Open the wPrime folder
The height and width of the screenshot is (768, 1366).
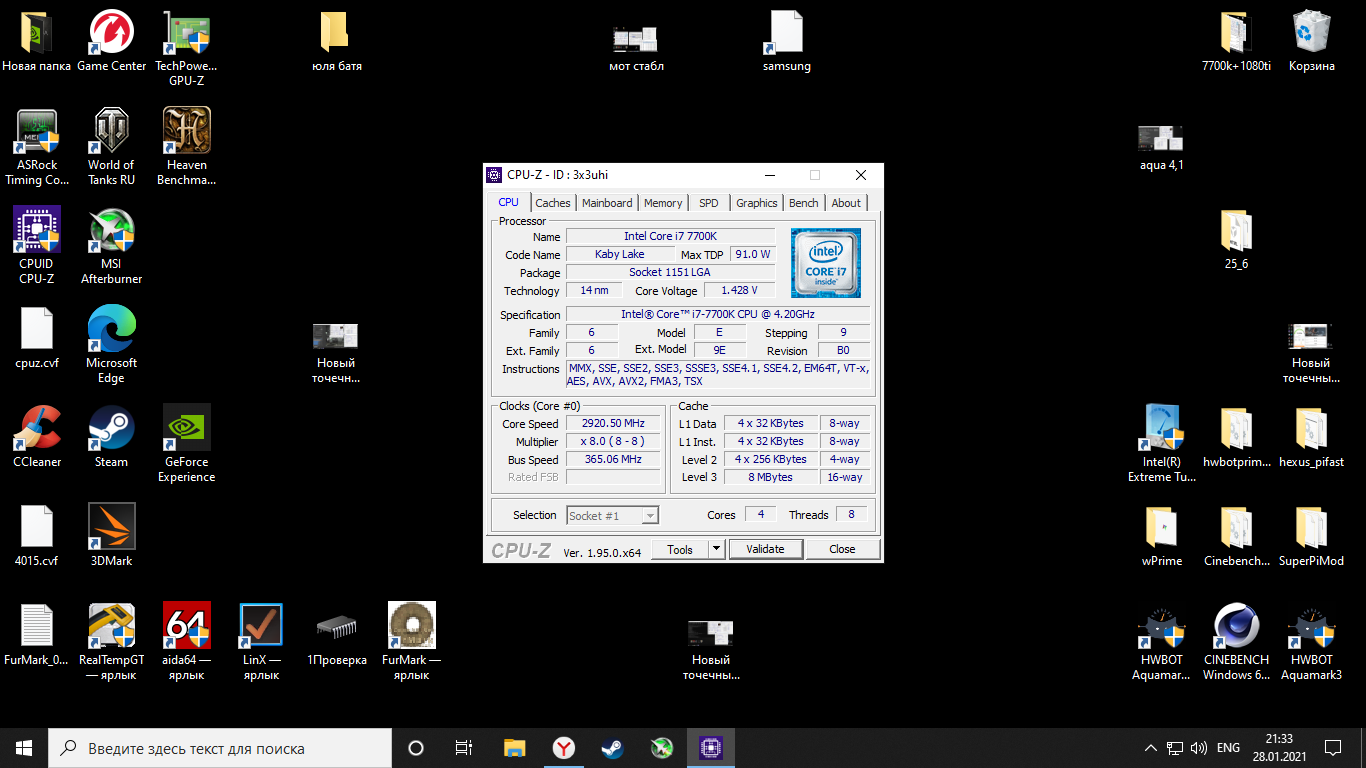coord(1162,536)
